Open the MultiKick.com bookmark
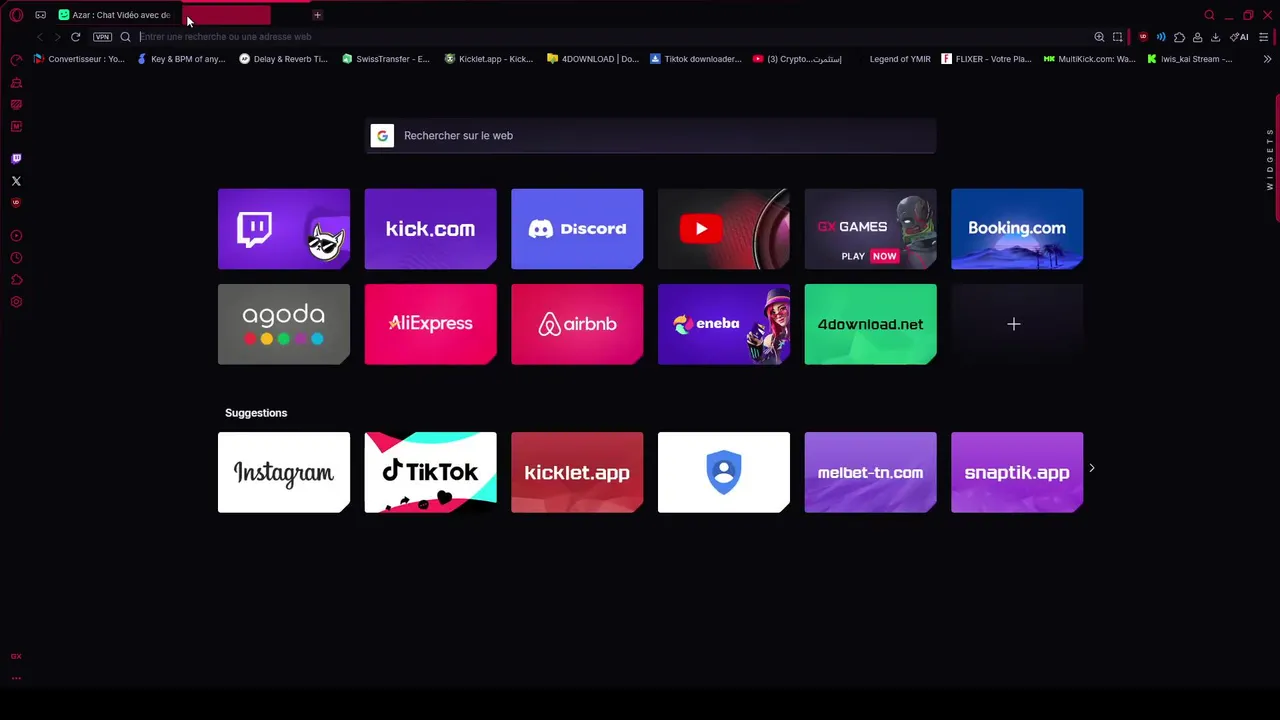The image size is (1280, 720). click(1089, 59)
